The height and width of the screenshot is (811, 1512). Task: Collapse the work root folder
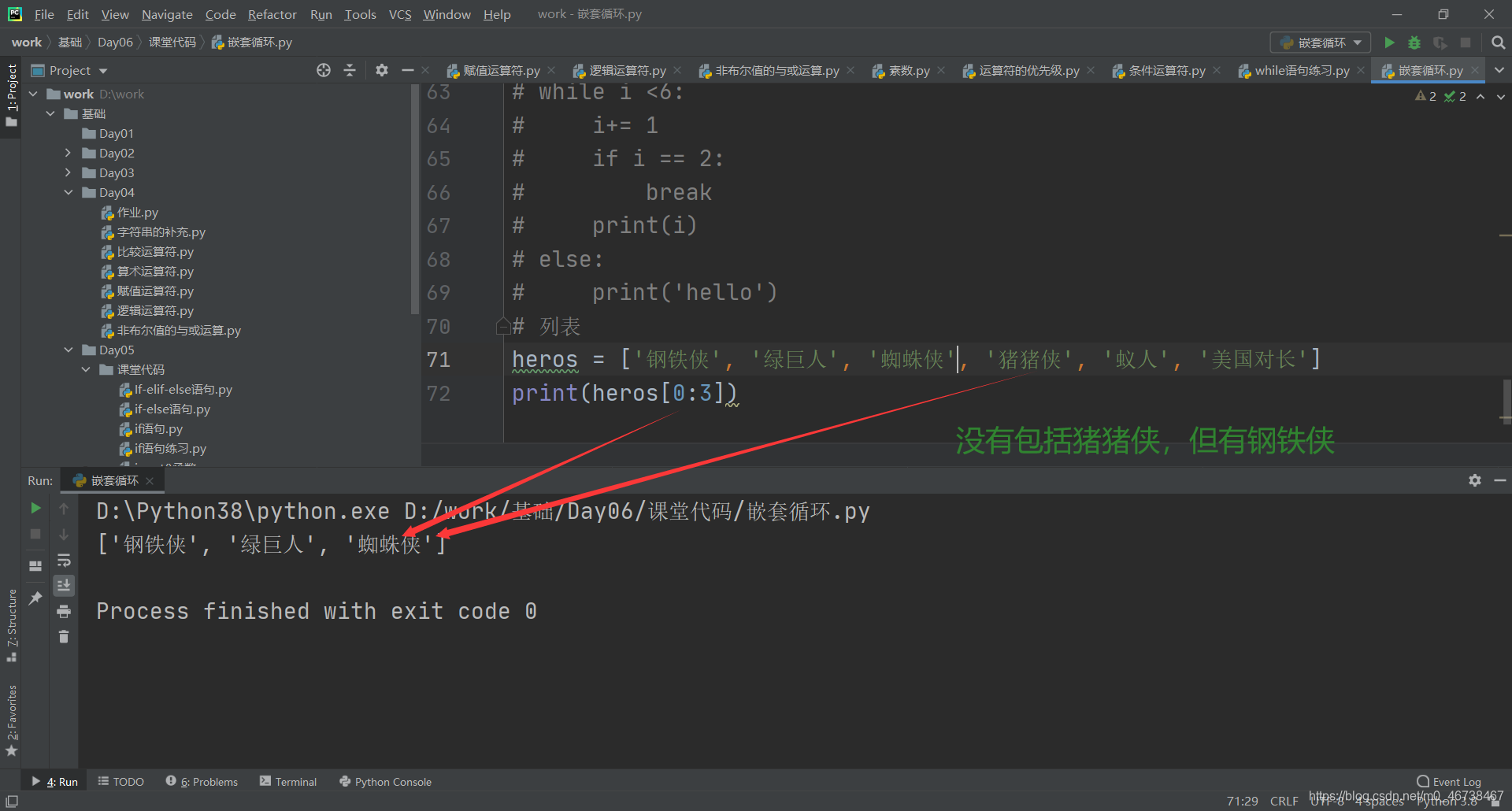point(34,94)
